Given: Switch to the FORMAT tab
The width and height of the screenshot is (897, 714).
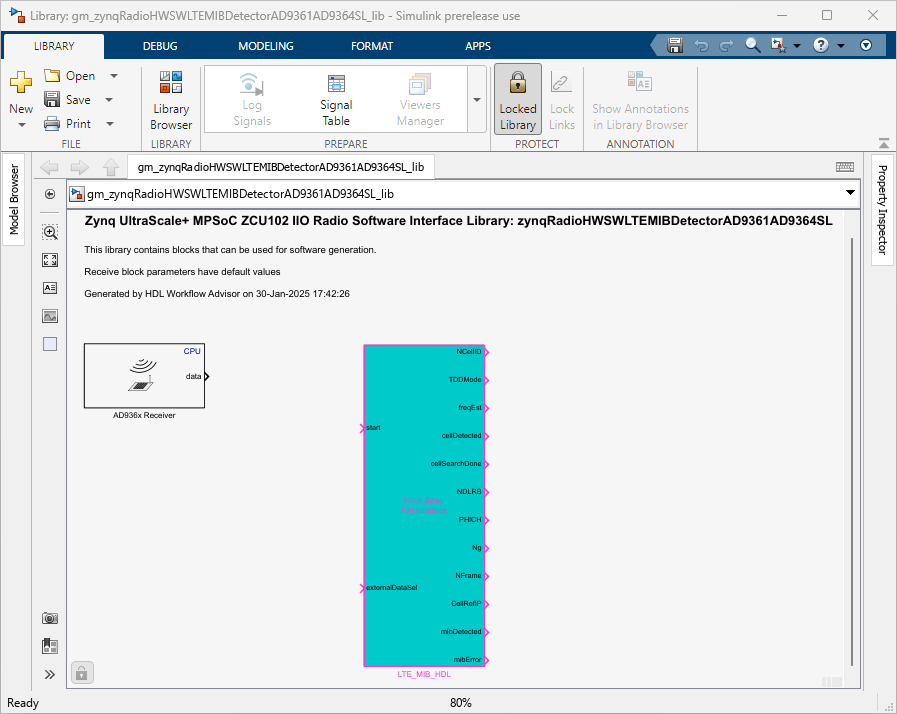Looking at the screenshot, I should (372, 46).
